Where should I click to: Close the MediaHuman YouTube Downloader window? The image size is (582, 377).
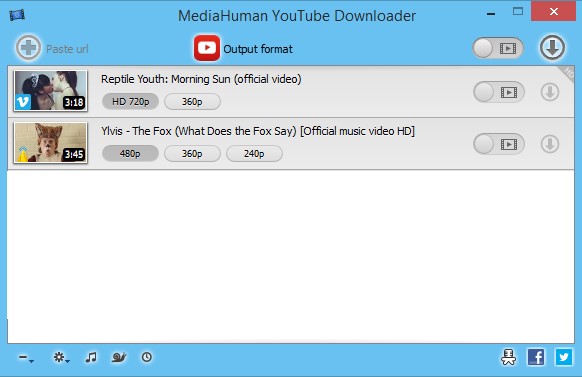click(x=553, y=12)
